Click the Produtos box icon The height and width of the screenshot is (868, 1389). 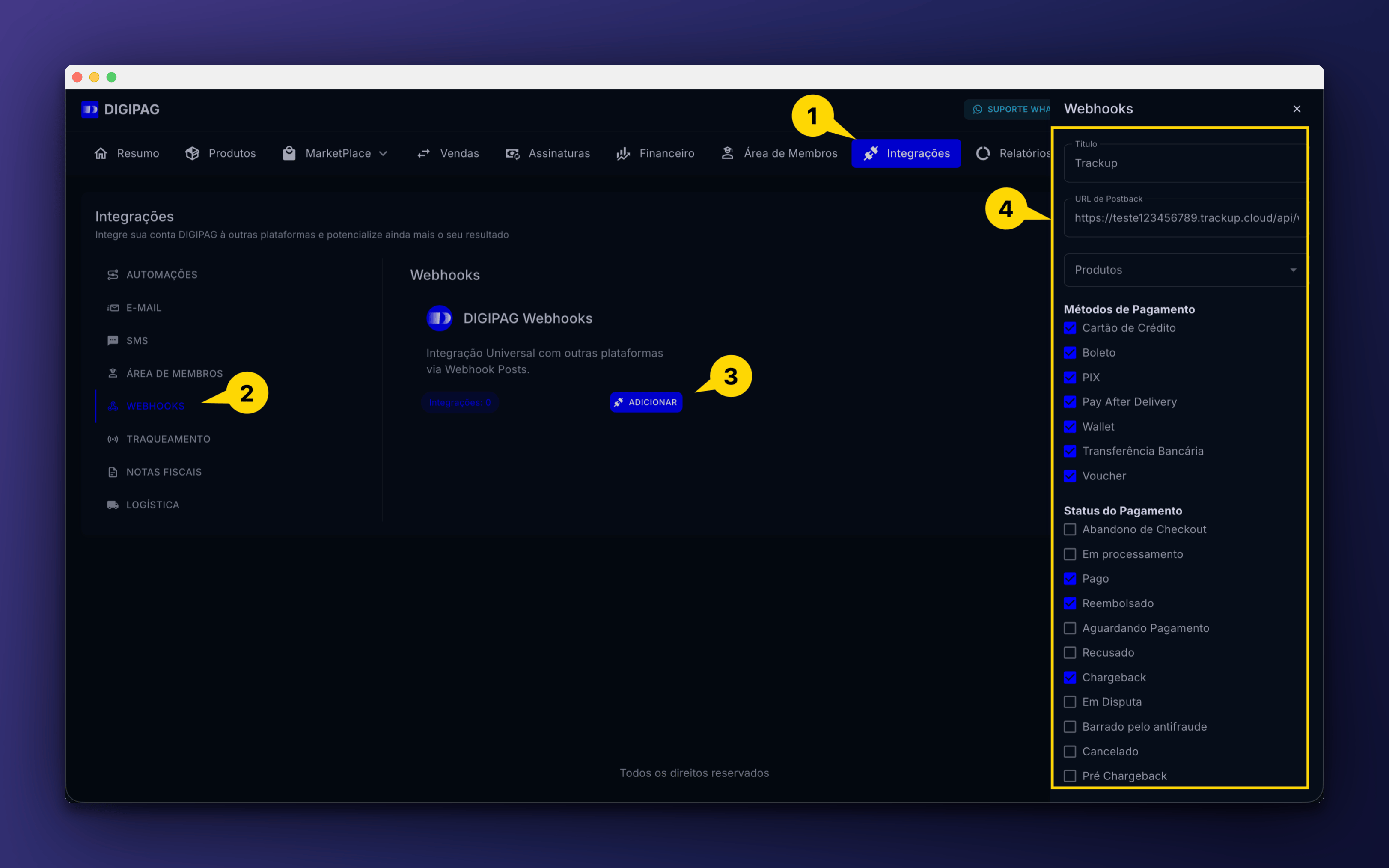[x=192, y=153]
